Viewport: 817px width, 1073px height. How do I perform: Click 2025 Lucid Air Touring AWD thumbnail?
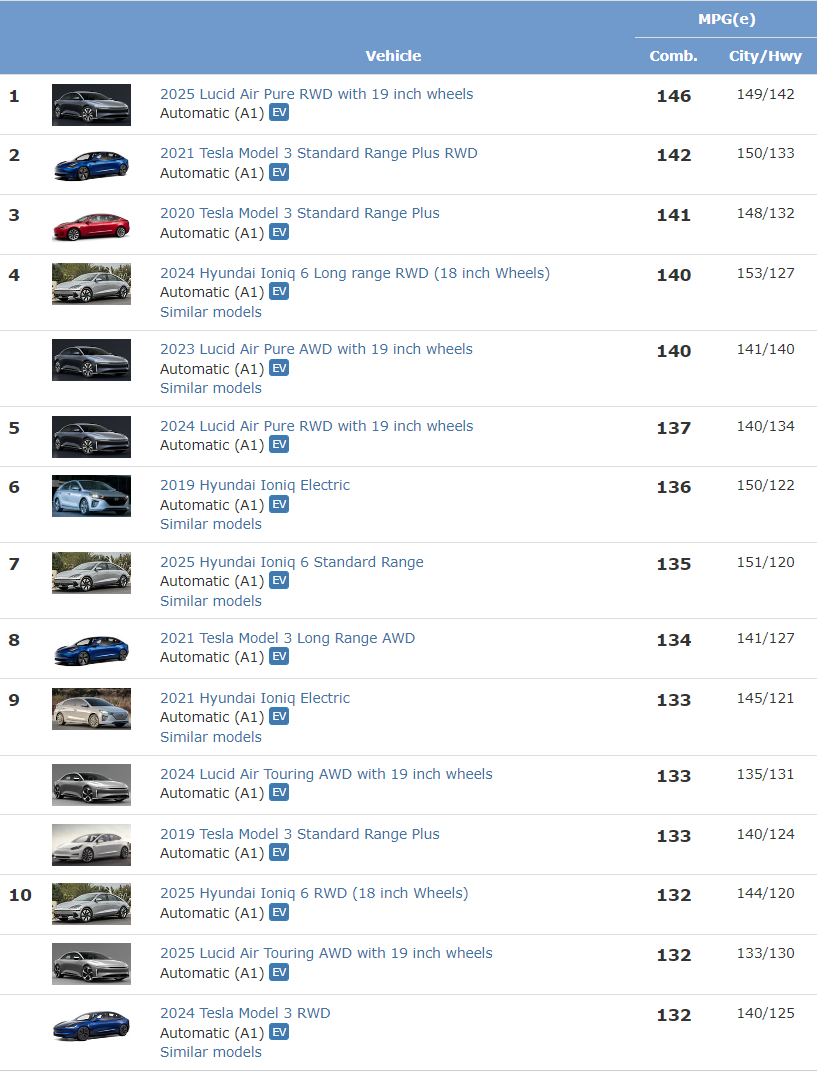pos(91,964)
